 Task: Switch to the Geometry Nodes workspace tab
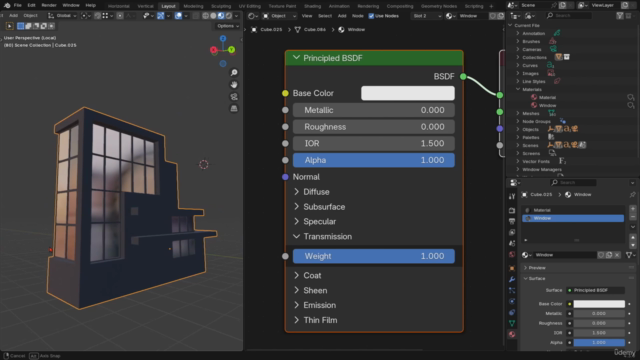439,6
